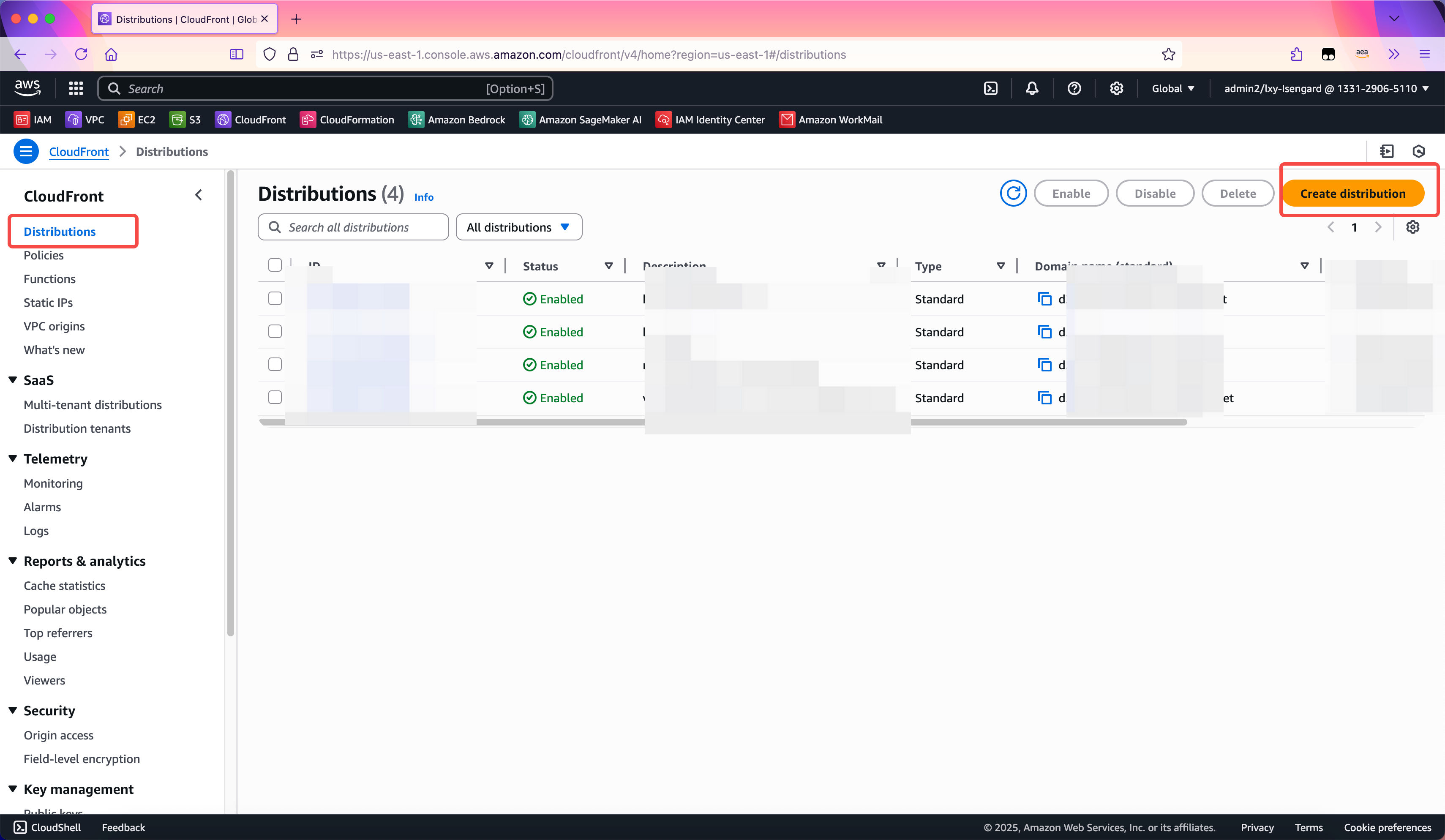
Task: Open the VPC shortcut in the favorites bar
Action: pos(85,119)
